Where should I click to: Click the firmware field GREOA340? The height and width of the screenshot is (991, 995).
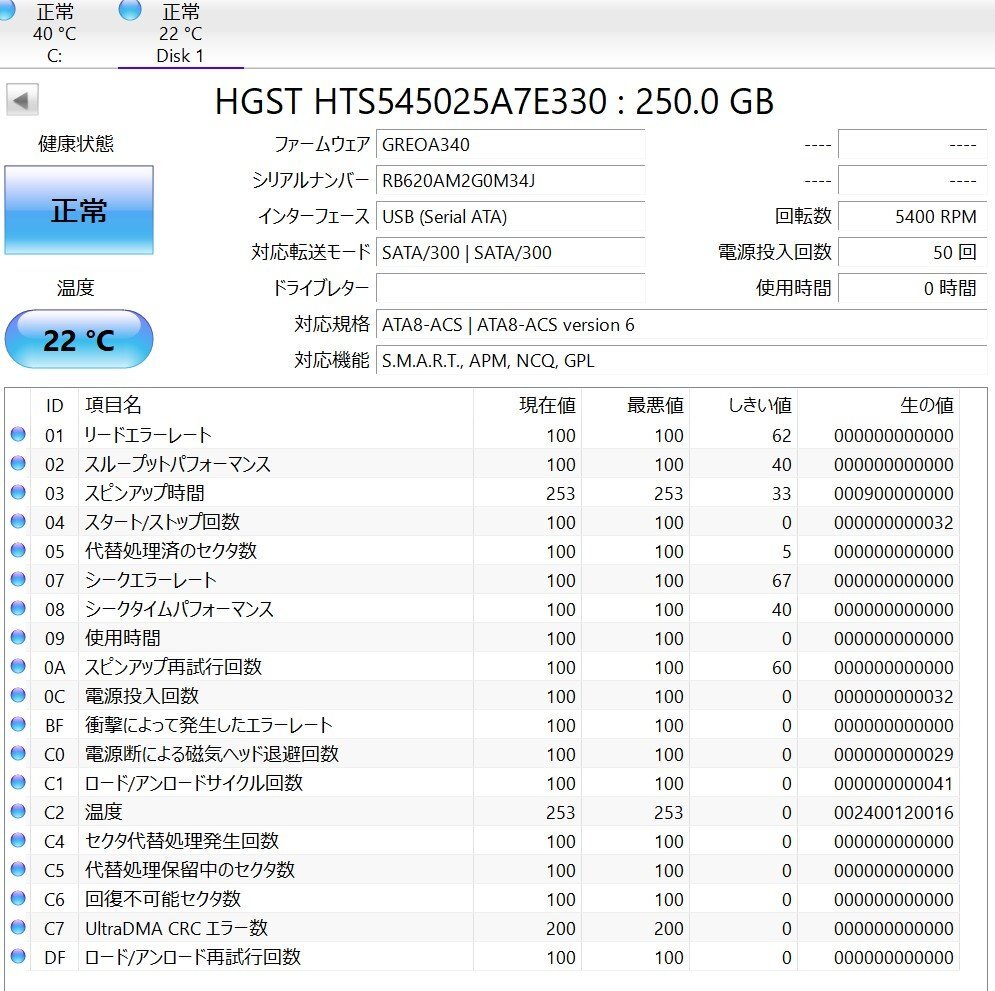[x=510, y=145]
